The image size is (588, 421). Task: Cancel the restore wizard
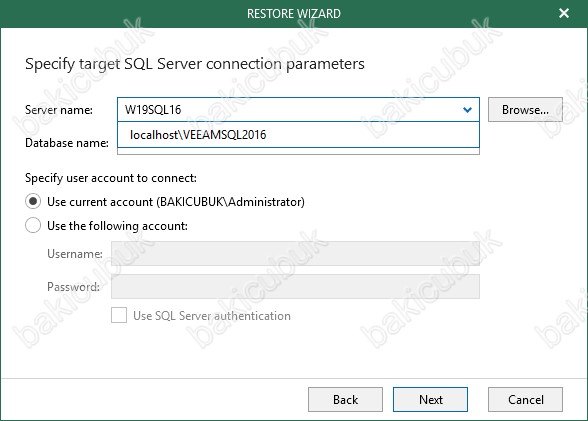[525, 400]
